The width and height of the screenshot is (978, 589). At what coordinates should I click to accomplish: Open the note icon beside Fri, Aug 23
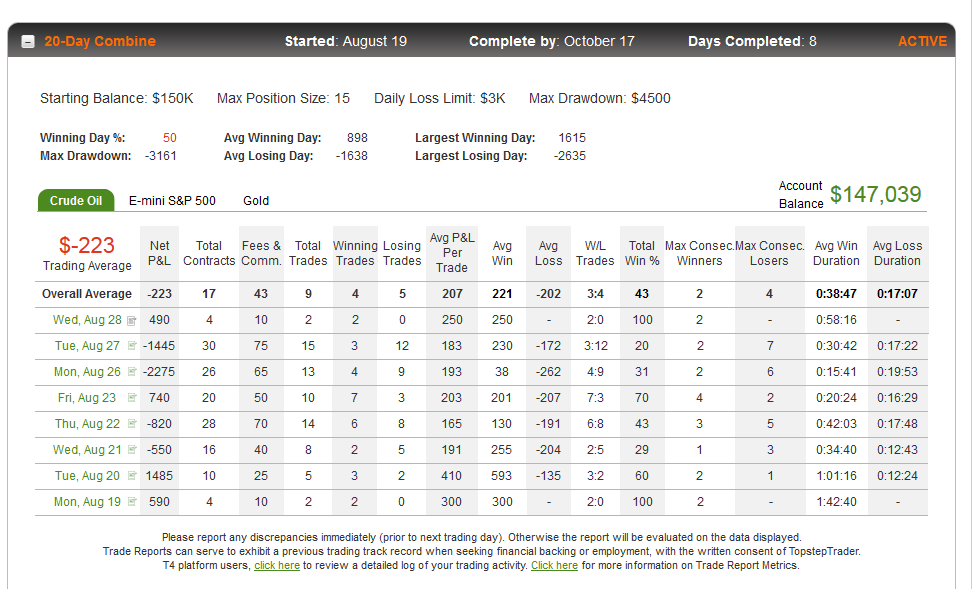point(132,397)
